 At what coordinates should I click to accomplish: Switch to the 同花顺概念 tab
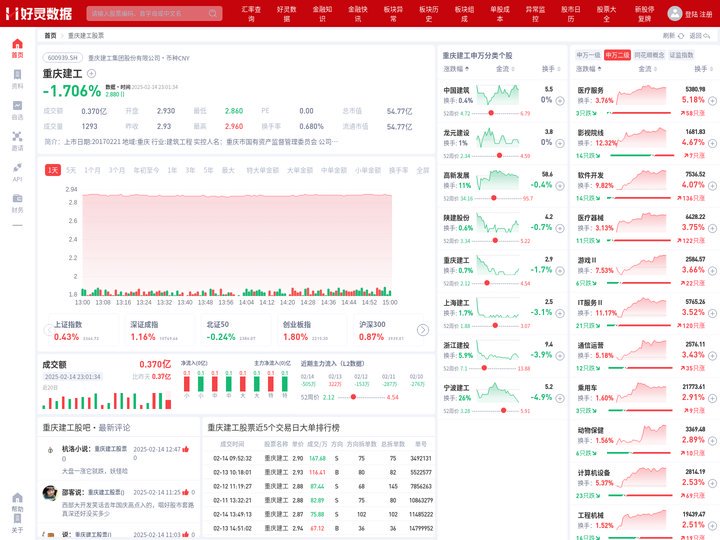(x=649, y=55)
